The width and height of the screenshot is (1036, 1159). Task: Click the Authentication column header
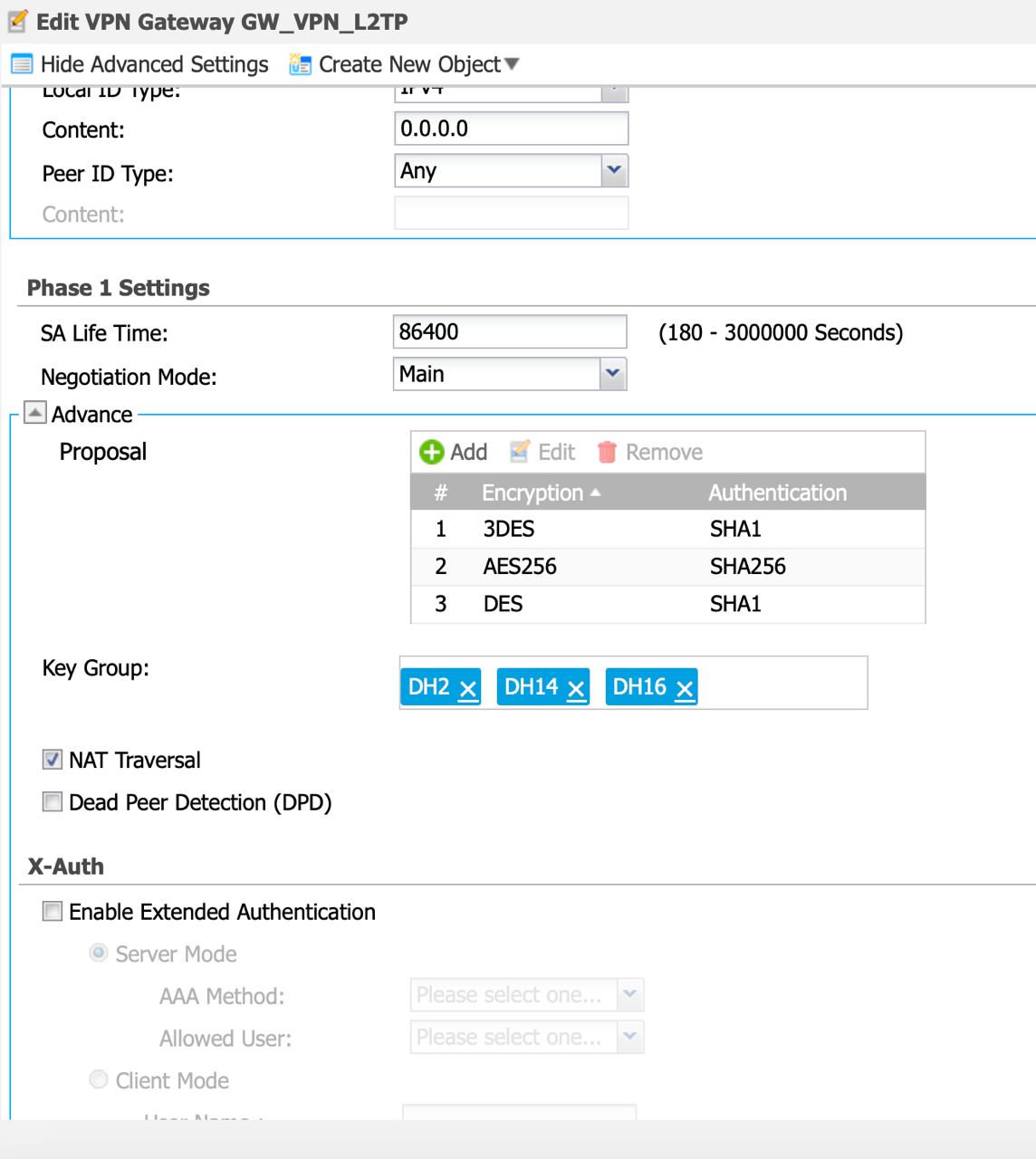pos(777,493)
